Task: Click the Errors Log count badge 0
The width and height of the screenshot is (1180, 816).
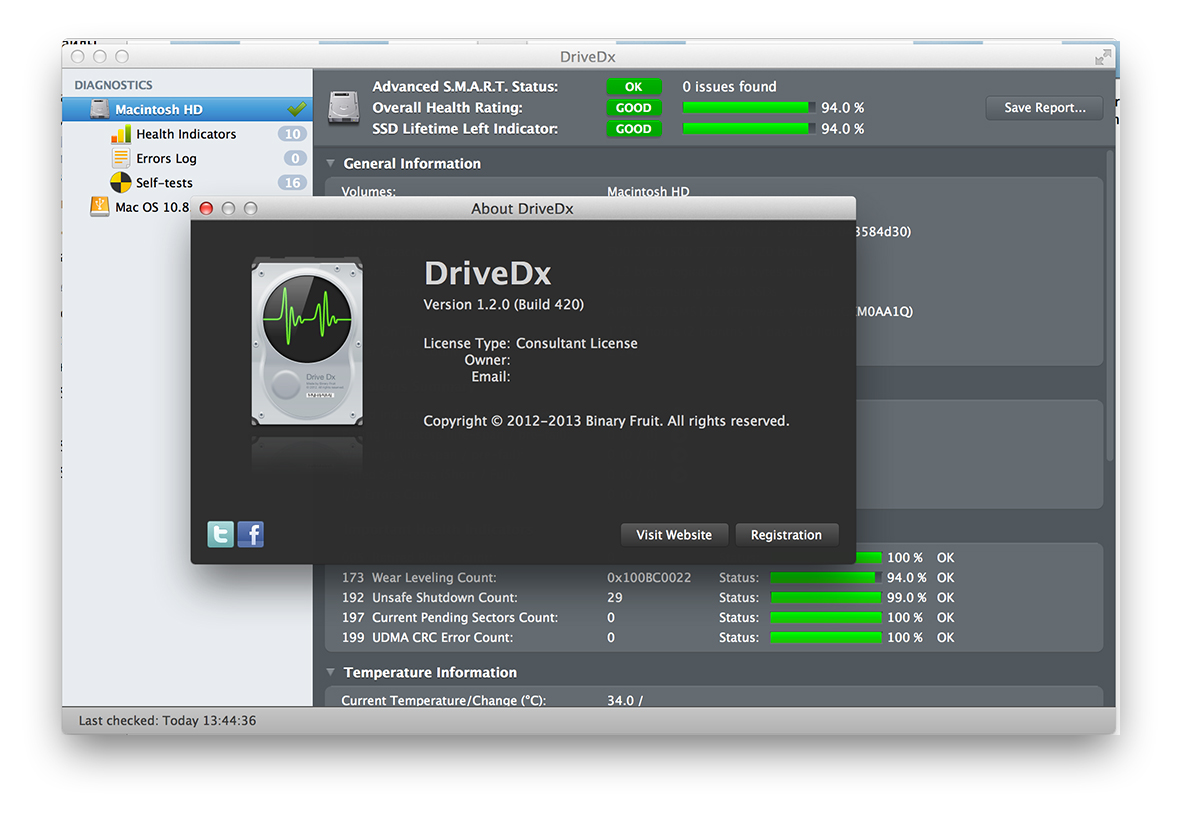Action: point(294,158)
